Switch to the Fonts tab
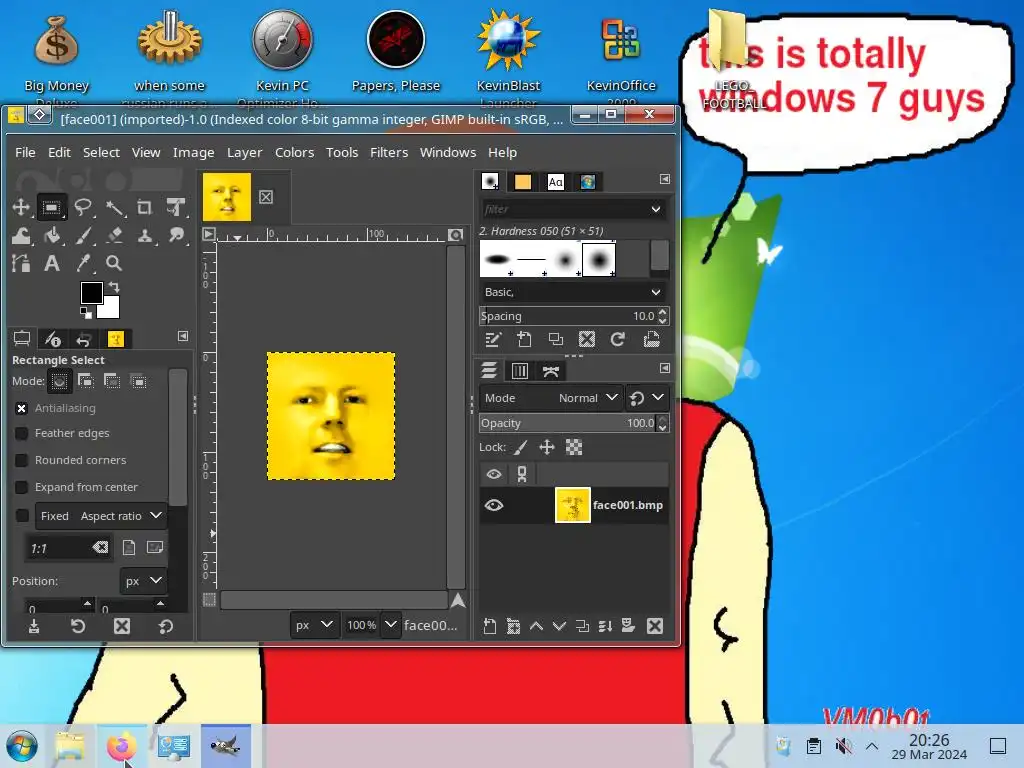The image size is (1024, 768). pyautogui.click(x=555, y=182)
